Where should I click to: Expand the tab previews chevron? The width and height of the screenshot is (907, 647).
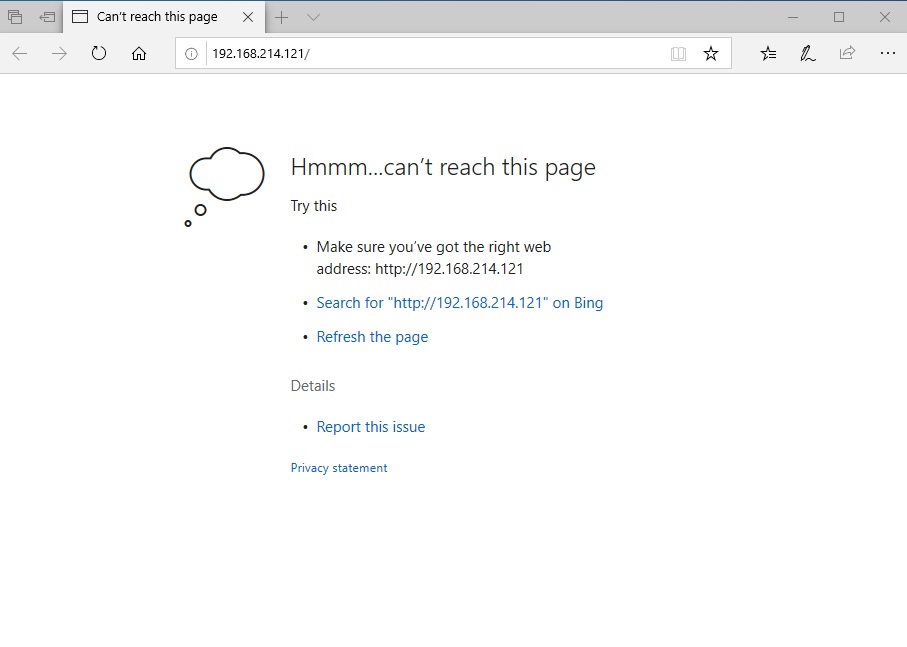coord(313,17)
